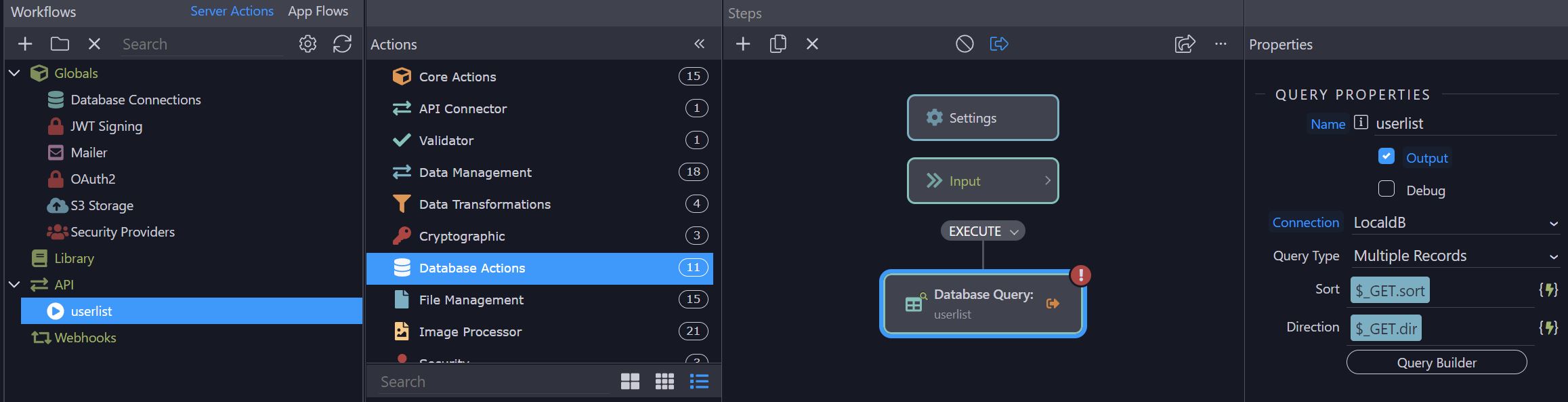Refresh the Workflows list

342,44
